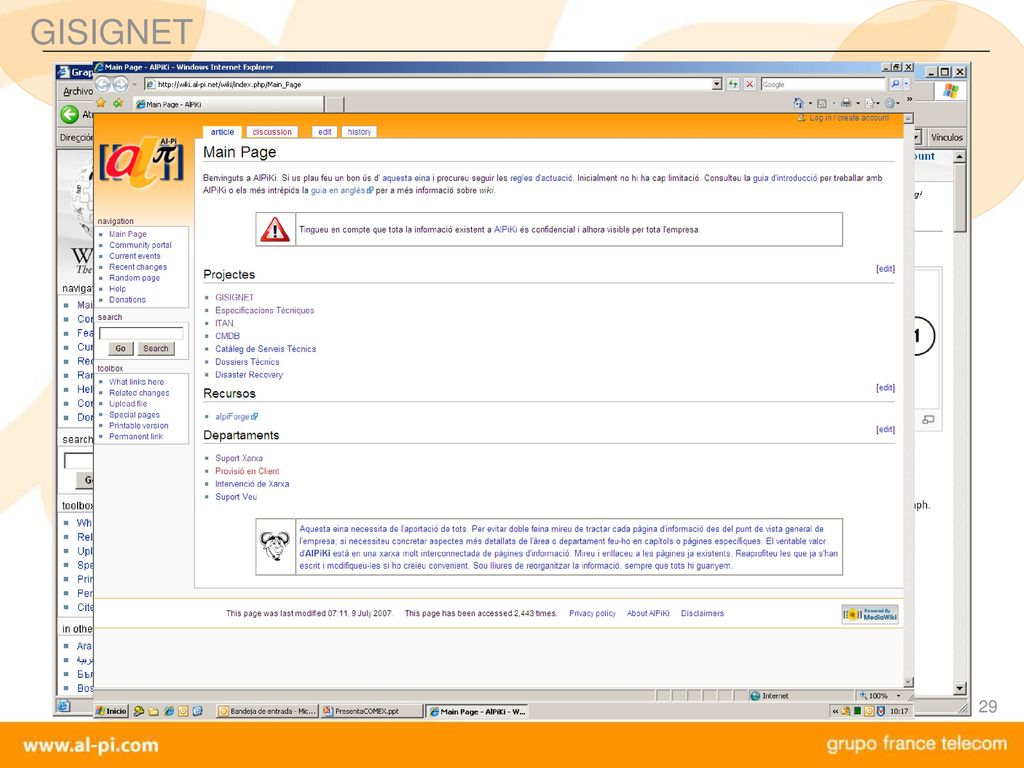Open Provisió en Client department link

pos(247,471)
